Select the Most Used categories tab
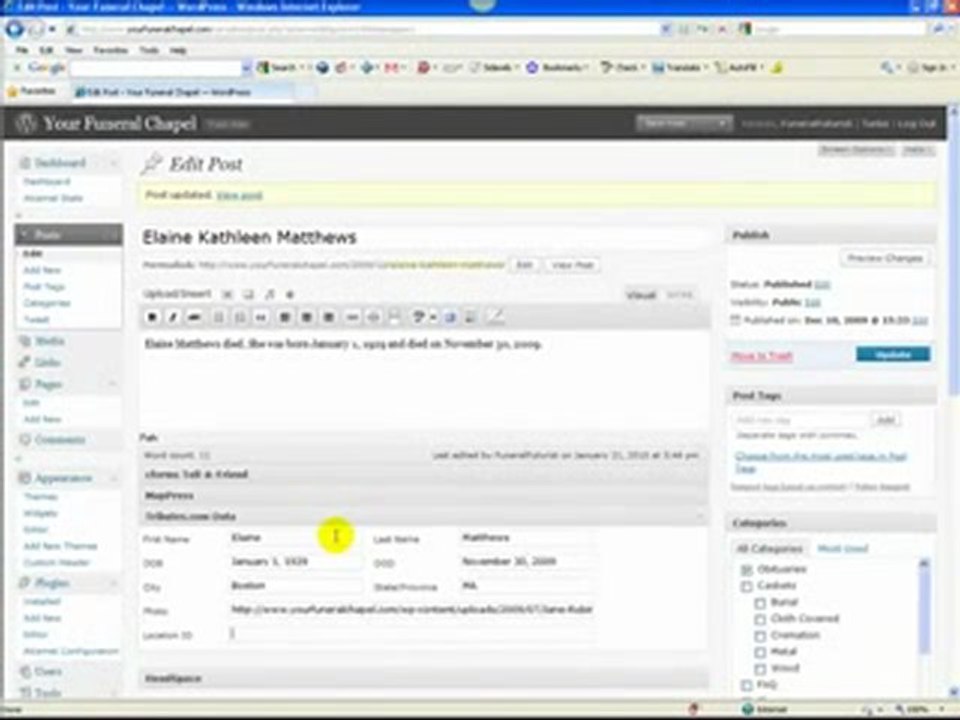 tap(842, 549)
